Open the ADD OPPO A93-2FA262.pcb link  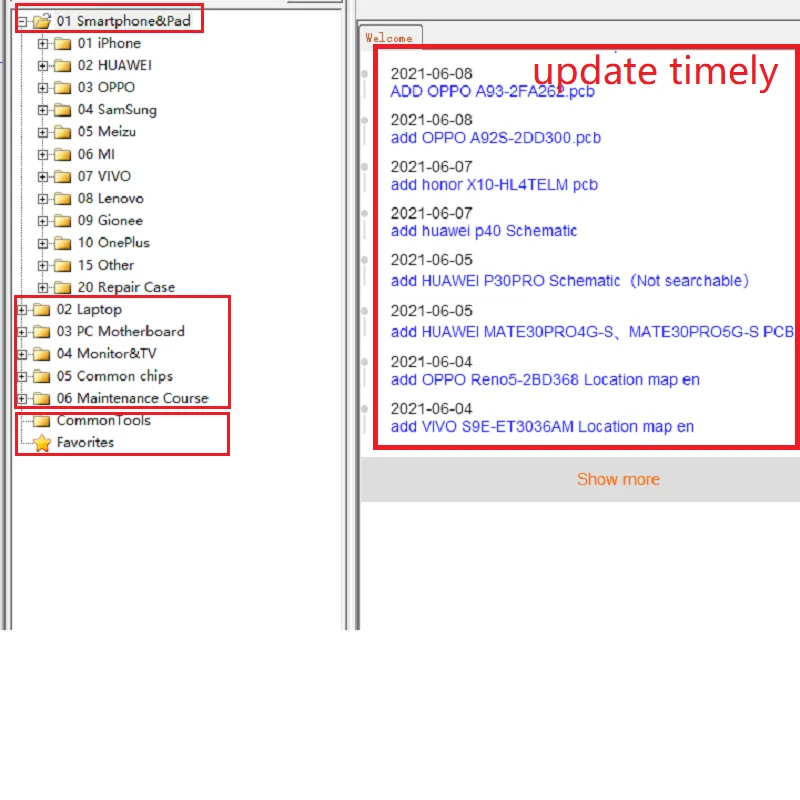coord(492,91)
